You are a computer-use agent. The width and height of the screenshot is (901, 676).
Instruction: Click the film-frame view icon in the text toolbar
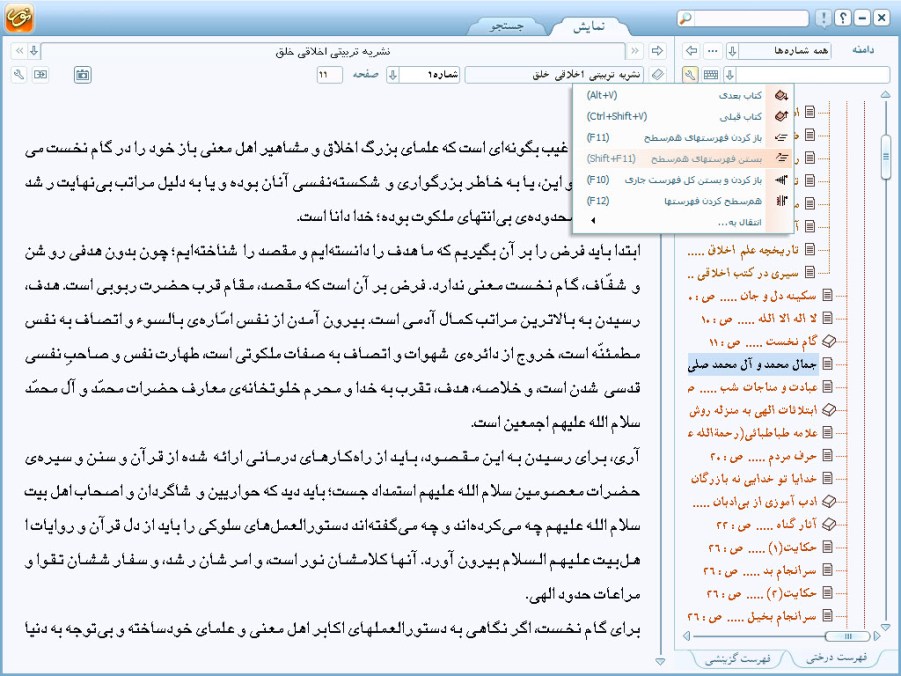83,75
